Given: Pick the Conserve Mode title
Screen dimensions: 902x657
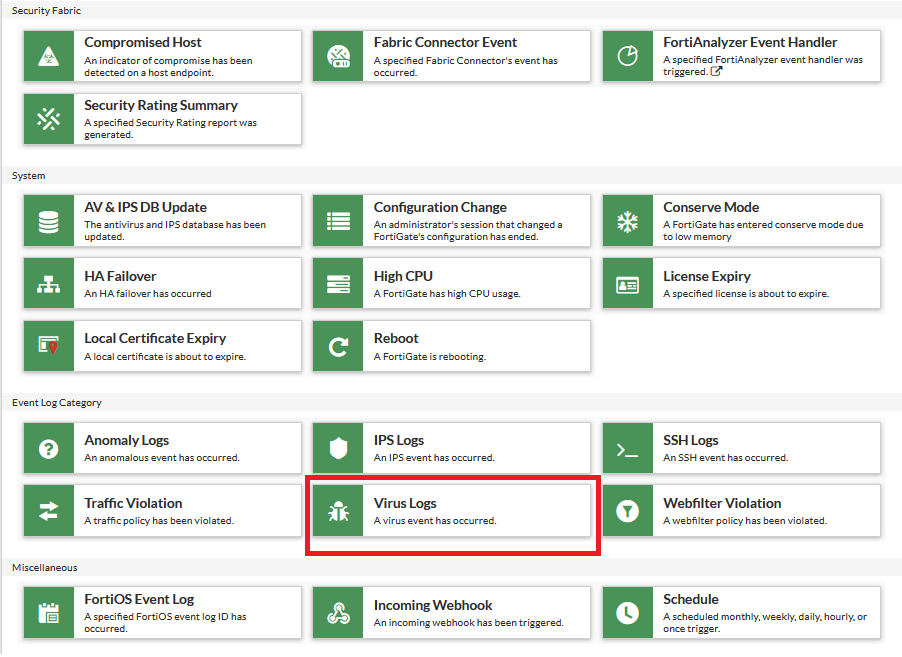Looking at the screenshot, I should click(711, 207).
